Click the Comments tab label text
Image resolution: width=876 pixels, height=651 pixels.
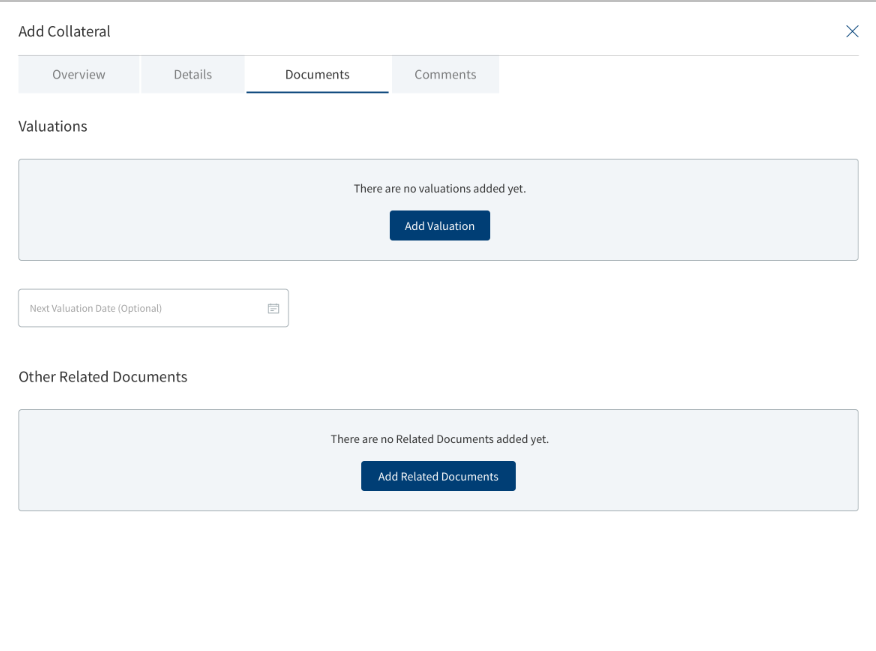pyautogui.click(x=445, y=74)
